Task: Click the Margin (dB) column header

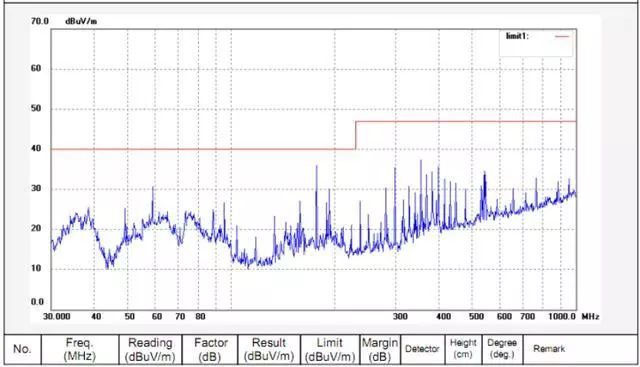Action: click(380, 349)
